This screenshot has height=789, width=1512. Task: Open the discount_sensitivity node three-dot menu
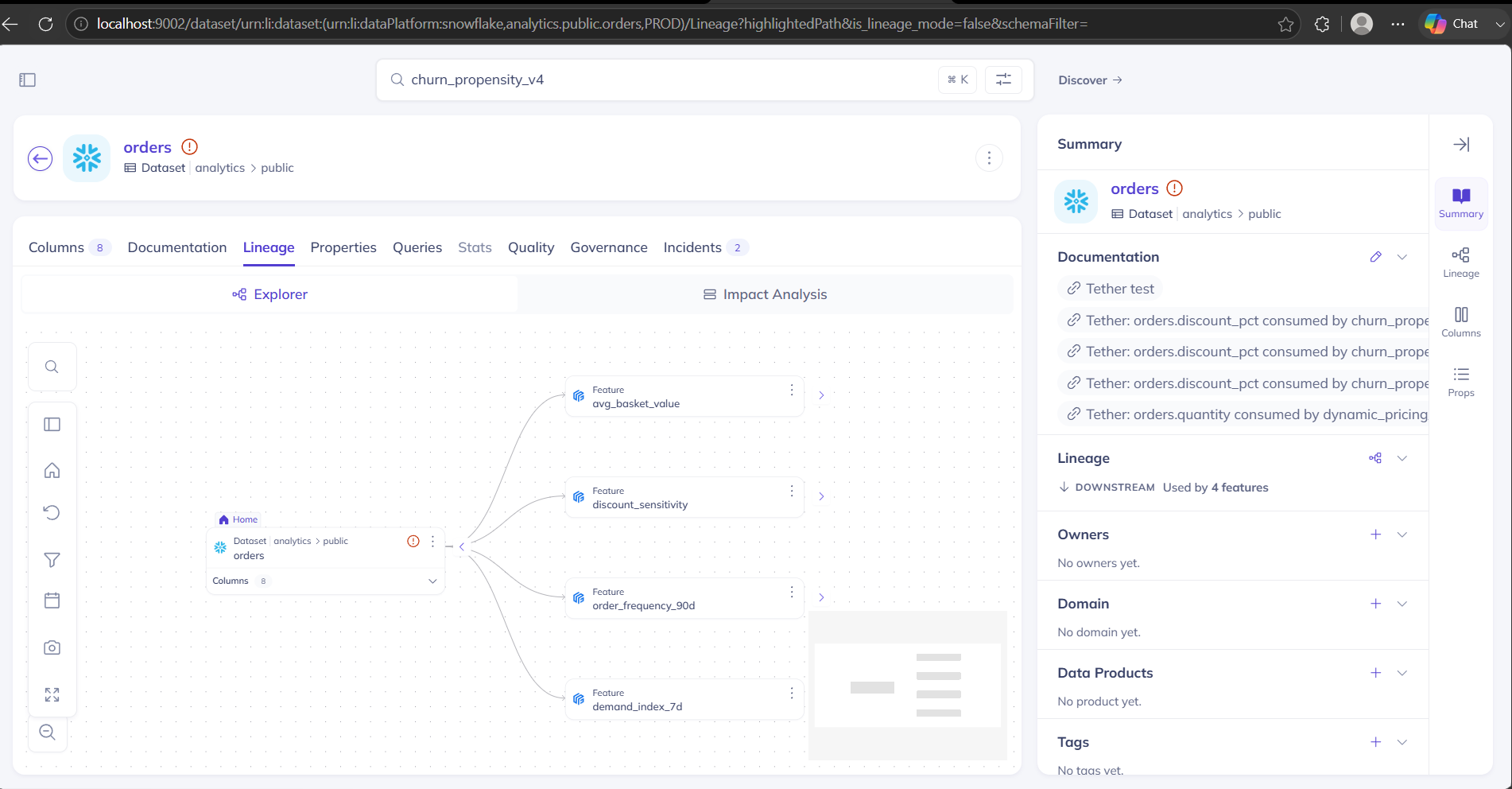[x=792, y=491]
